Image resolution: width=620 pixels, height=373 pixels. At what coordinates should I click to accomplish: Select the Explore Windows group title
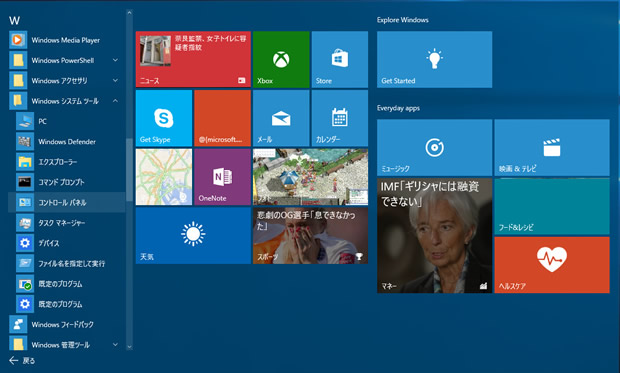tap(403, 20)
